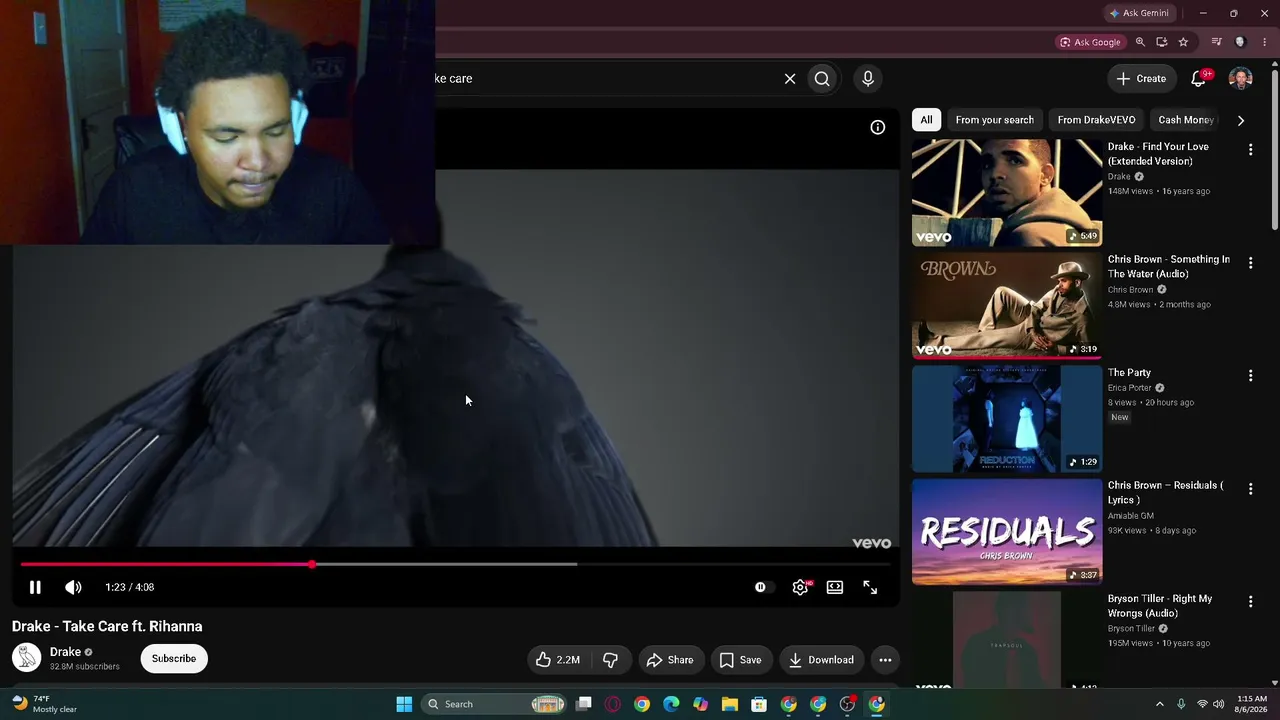Viewport: 1280px width, 720px height.
Task: Open options menu for Find Your Love
Action: click(1250, 150)
